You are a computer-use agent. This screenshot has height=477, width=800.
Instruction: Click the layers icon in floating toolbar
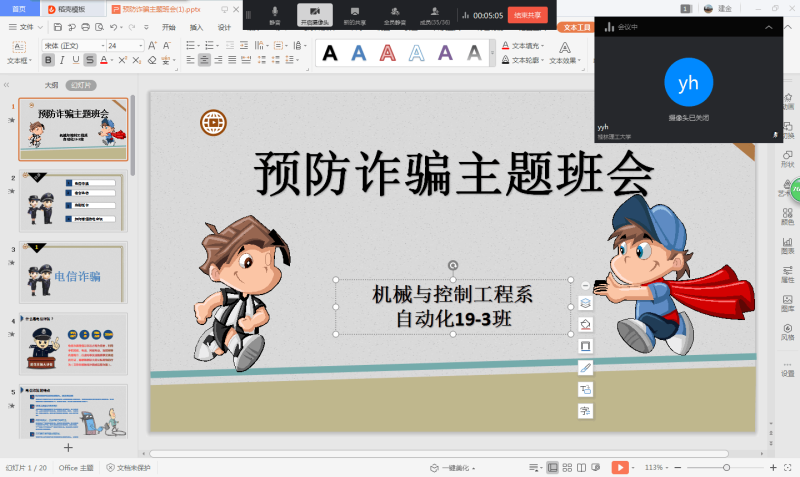(586, 303)
